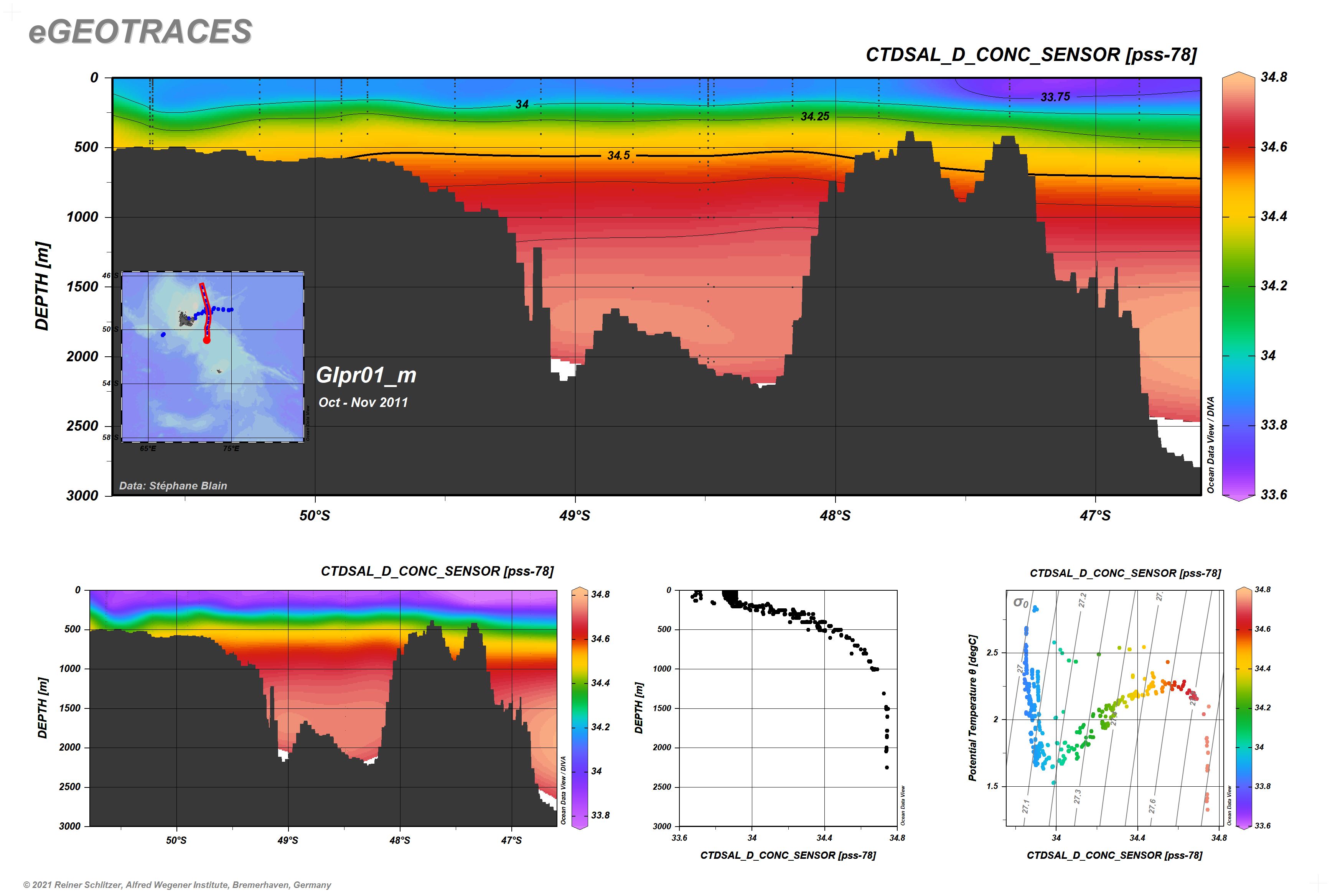The image size is (1330, 896).
Task: Click the GIpr01_m cruise label
Action: tap(366, 376)
